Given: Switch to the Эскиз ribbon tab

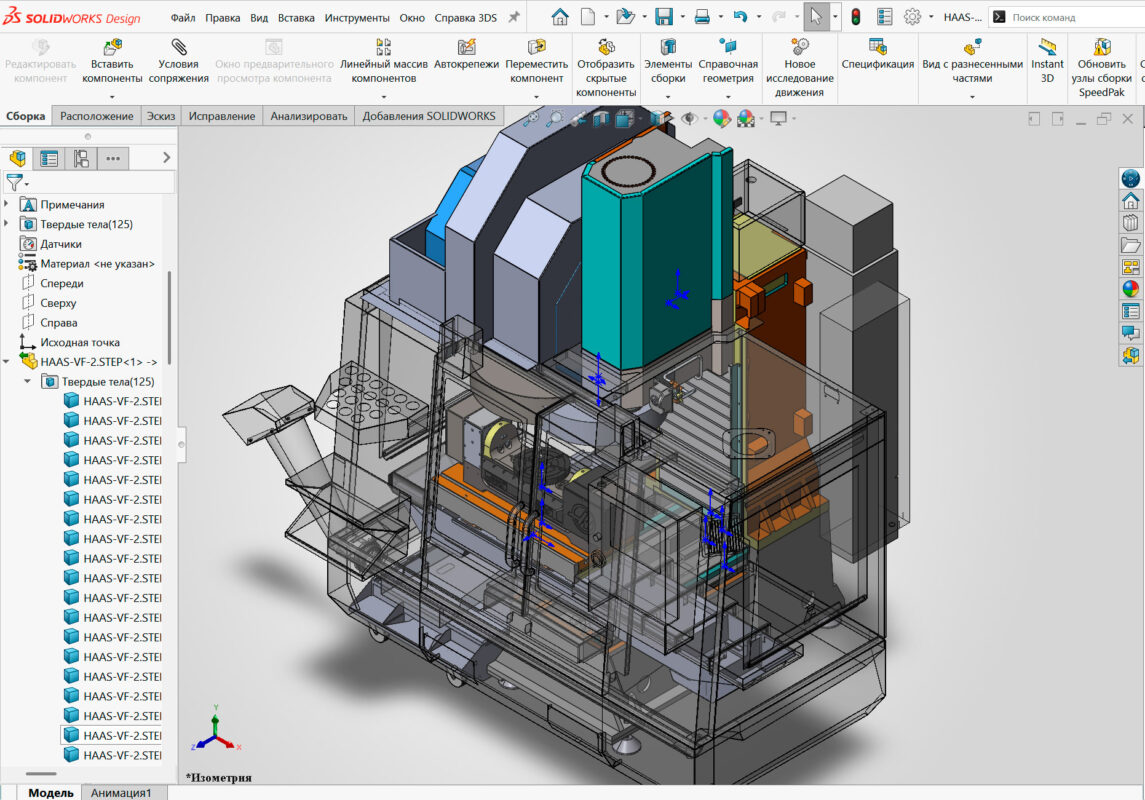Looking at the screenshot, I should point(161,116).
